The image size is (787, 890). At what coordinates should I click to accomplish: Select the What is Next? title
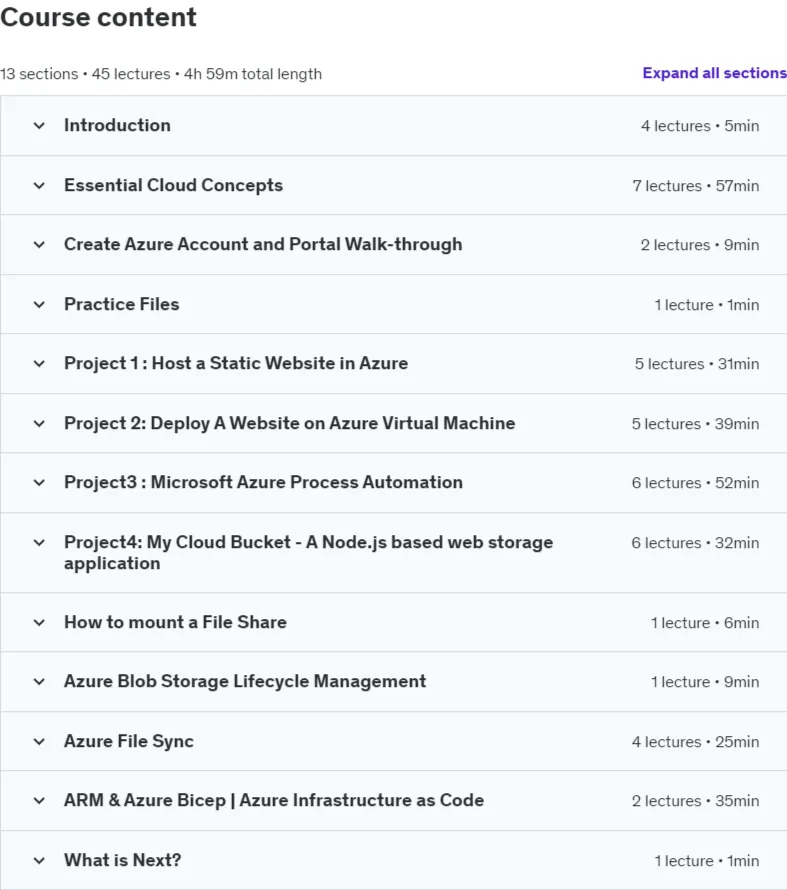point(123,860)
